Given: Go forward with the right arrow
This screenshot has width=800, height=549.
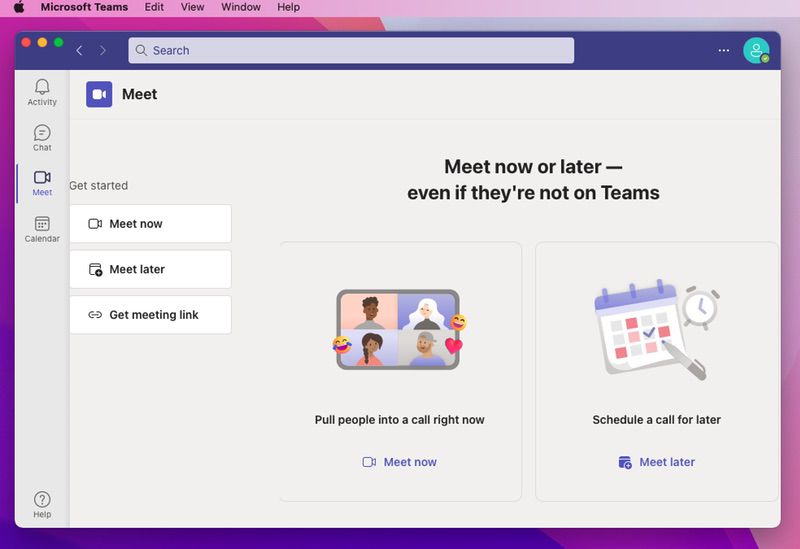Looking at the screenshot, I should tap(103, 50).
